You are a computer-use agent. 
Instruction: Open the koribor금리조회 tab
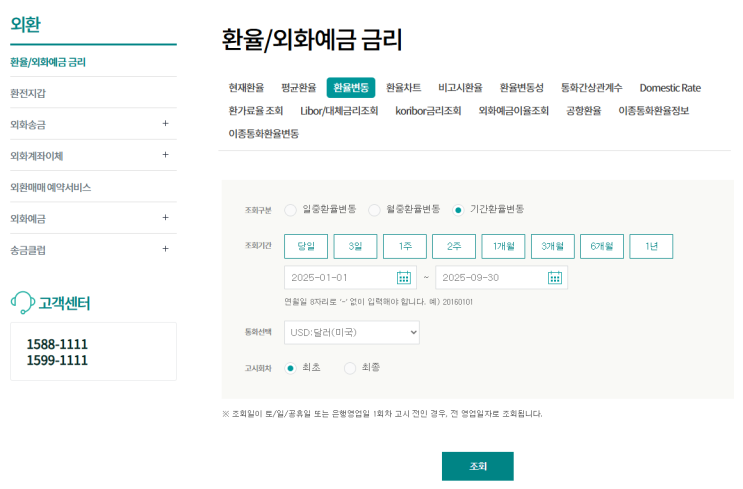(428, 111)
